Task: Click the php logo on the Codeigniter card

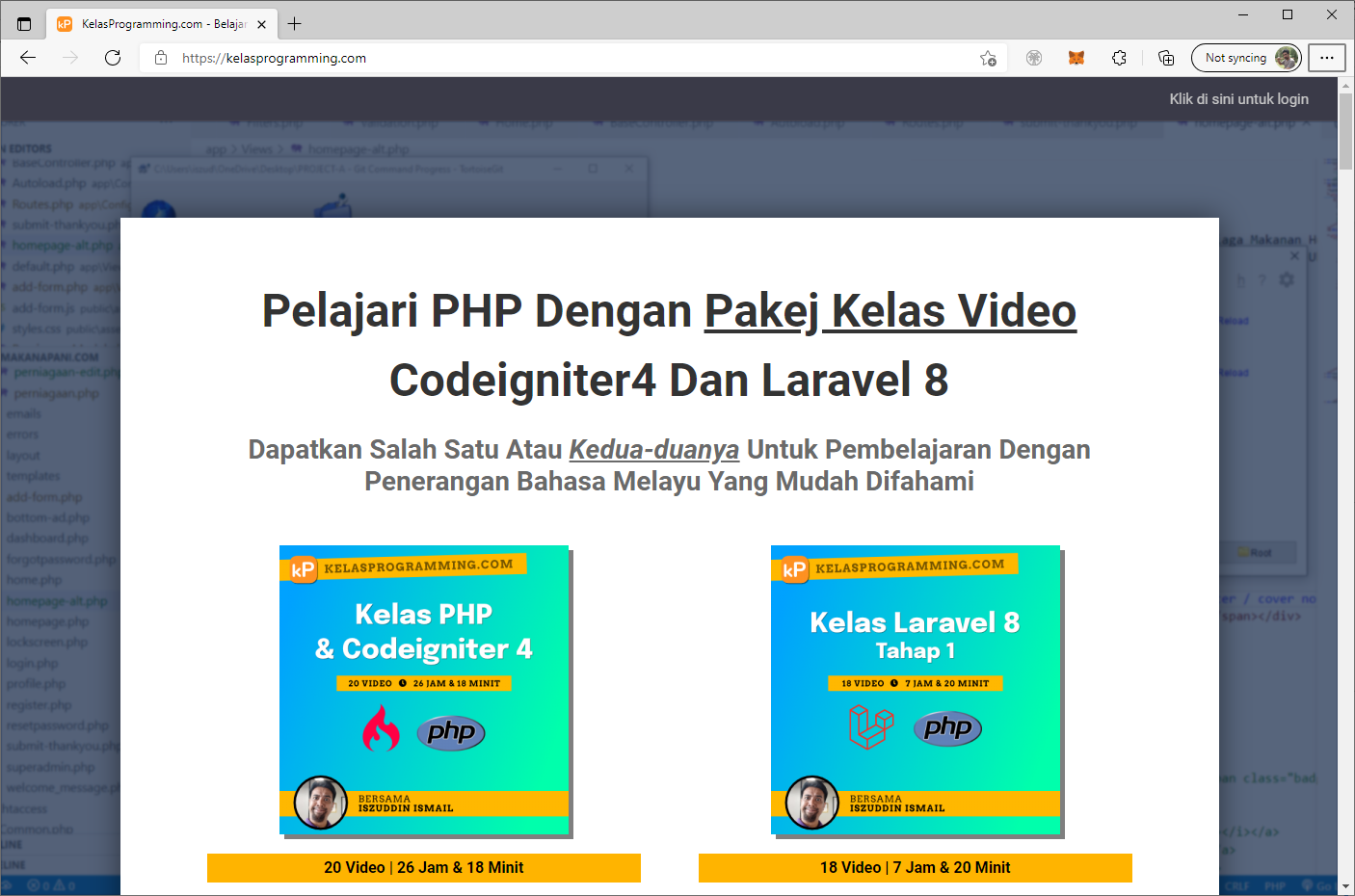Action: click(x=451, y=733)
